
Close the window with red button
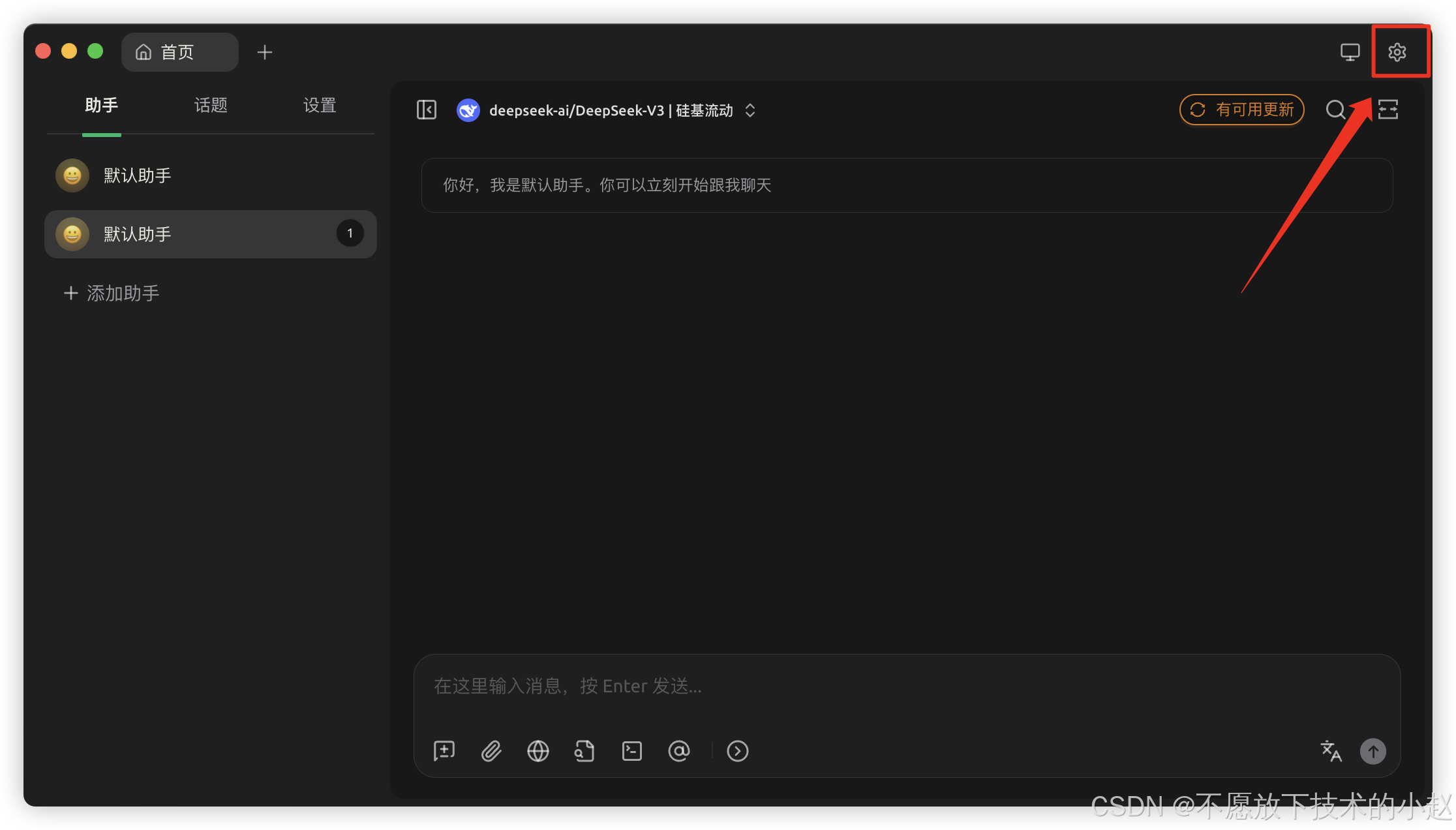pos(43,52)
